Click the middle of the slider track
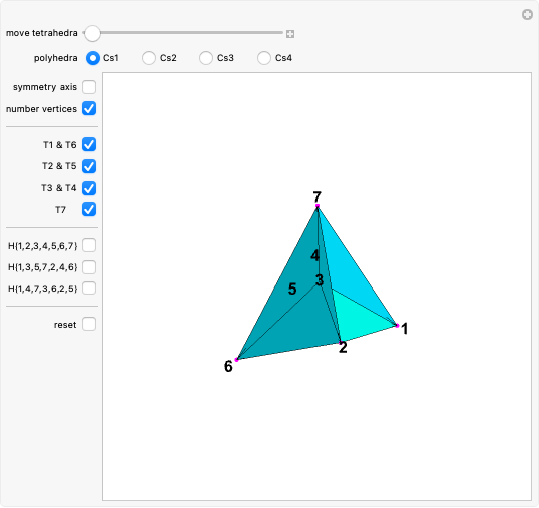The height and width of the screenshot is (508, 539). [183, 33]
